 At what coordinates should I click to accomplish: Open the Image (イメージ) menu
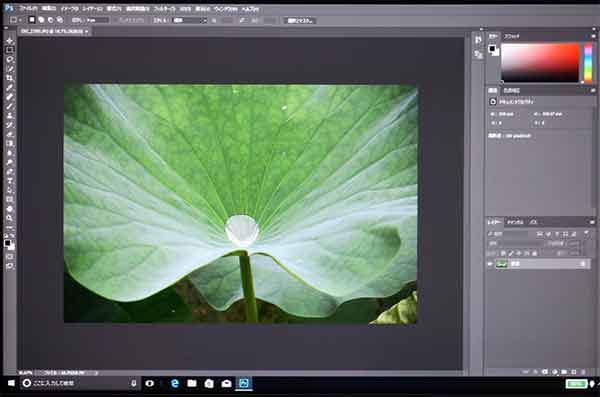pos(70,8)
